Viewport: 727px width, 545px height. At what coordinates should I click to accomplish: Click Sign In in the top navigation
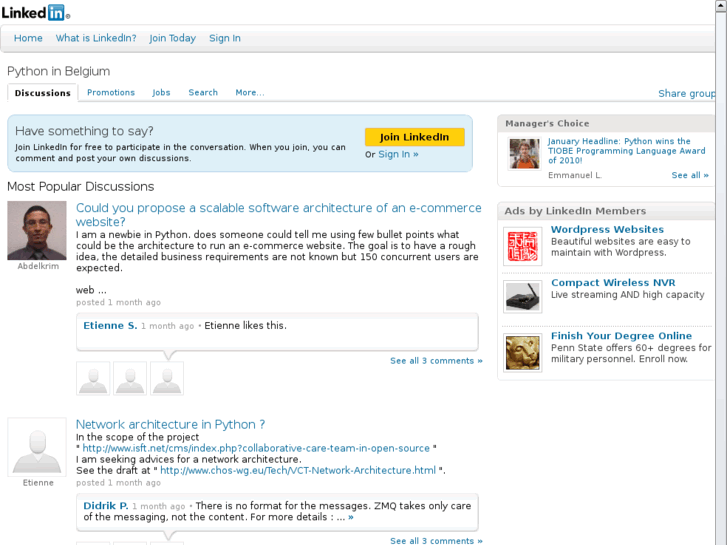(x=225, y=38)
